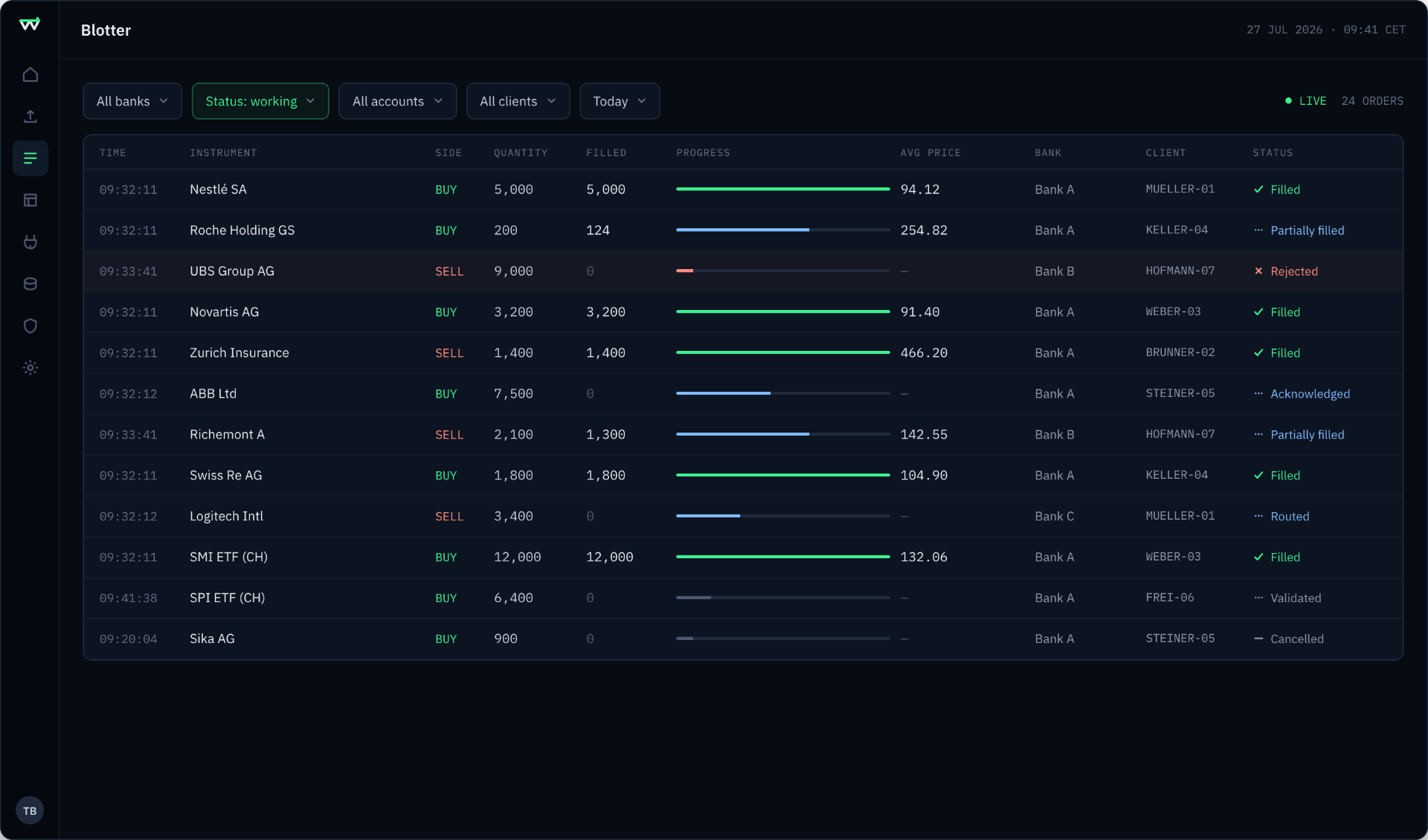Viewport: 1428px width, 840px height.
Task: Select the Nestlé SA instrument row
Action: (x=743, y=190)
